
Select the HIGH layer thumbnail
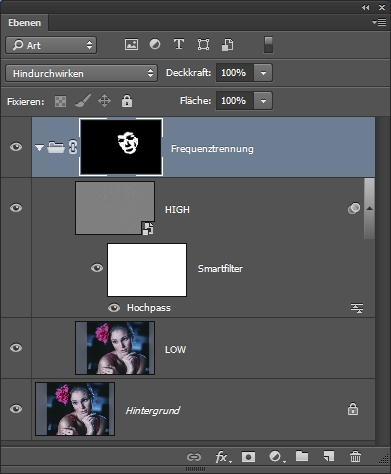tap(115, 208)
